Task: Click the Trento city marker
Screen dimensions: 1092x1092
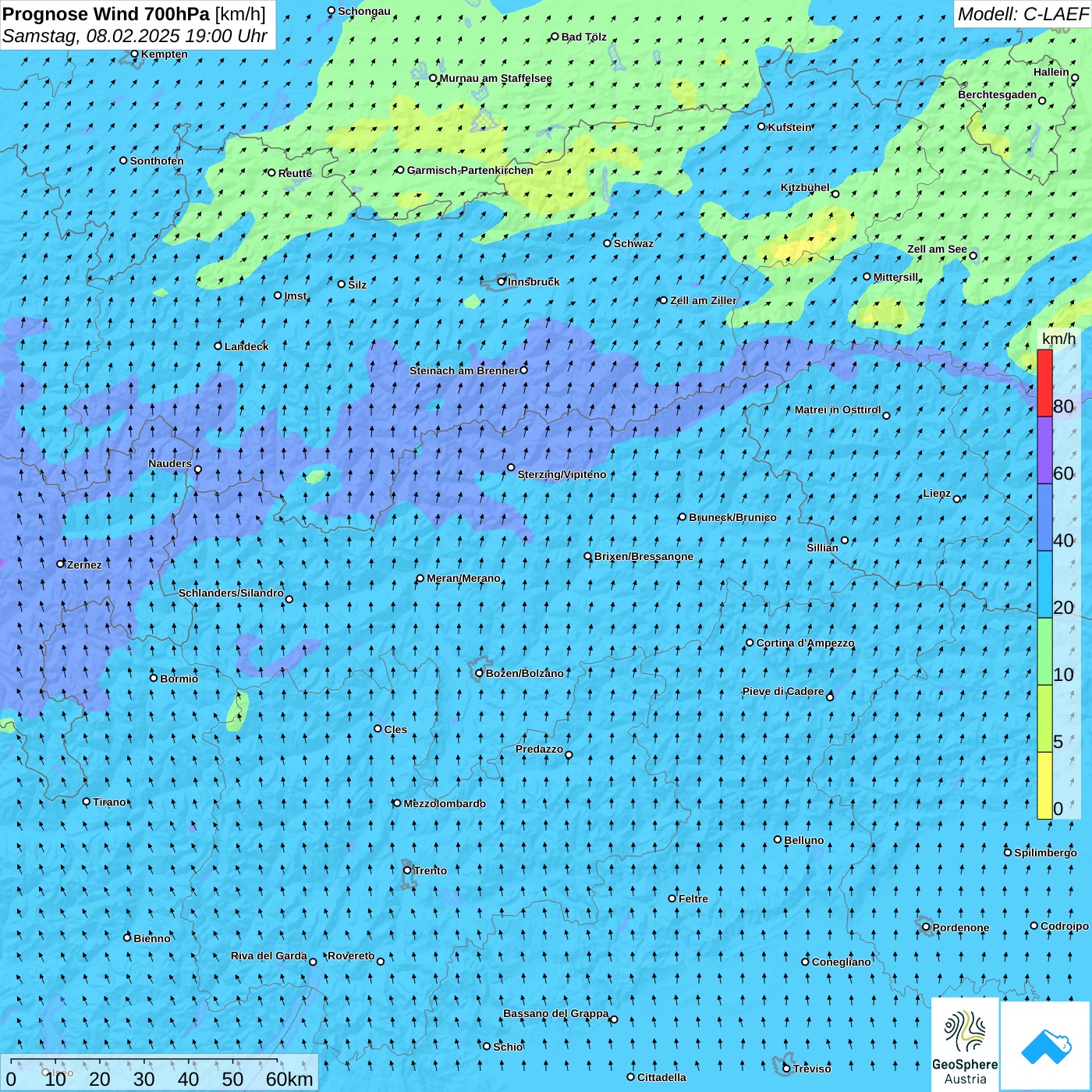Action: click(x=407, y=870)
